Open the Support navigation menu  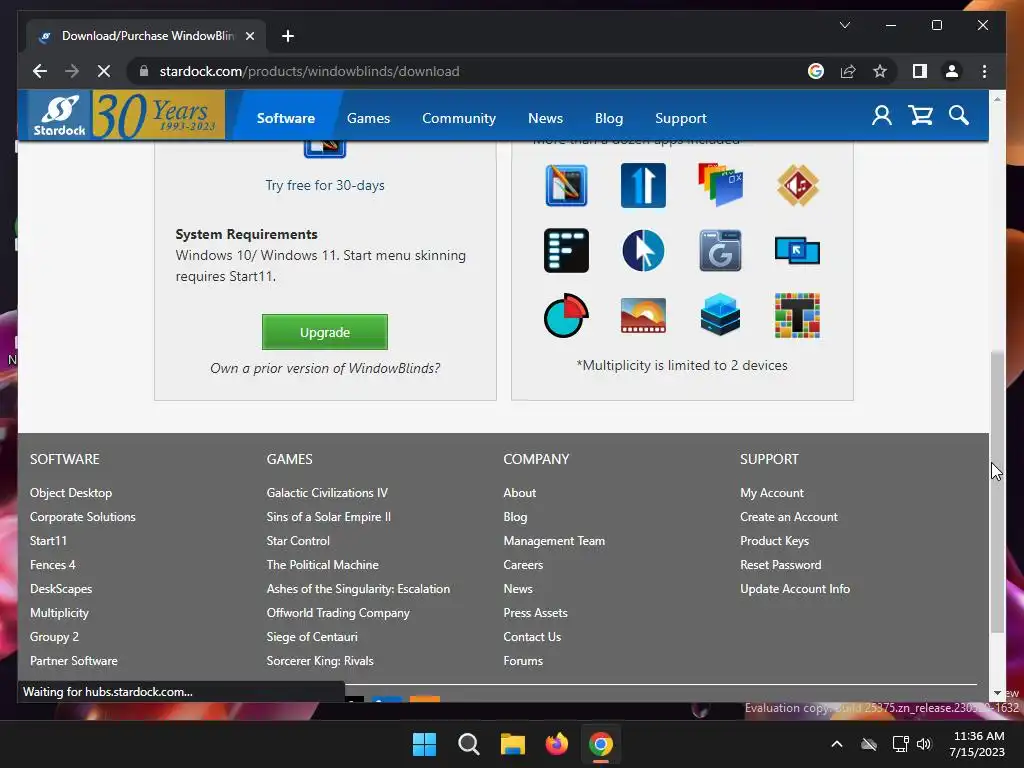(x=680, y=118)
